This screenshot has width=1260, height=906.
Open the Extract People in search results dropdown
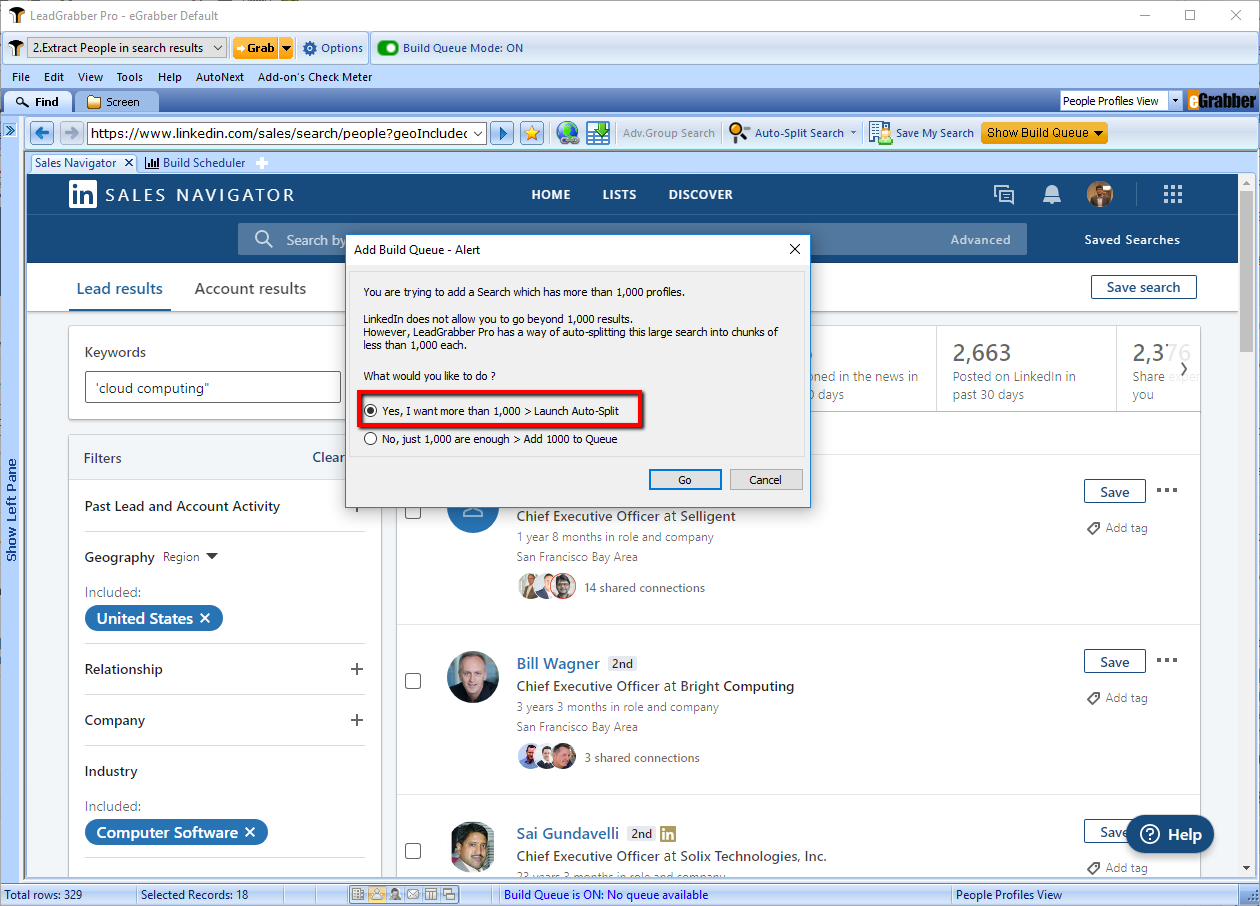[219, 48]
